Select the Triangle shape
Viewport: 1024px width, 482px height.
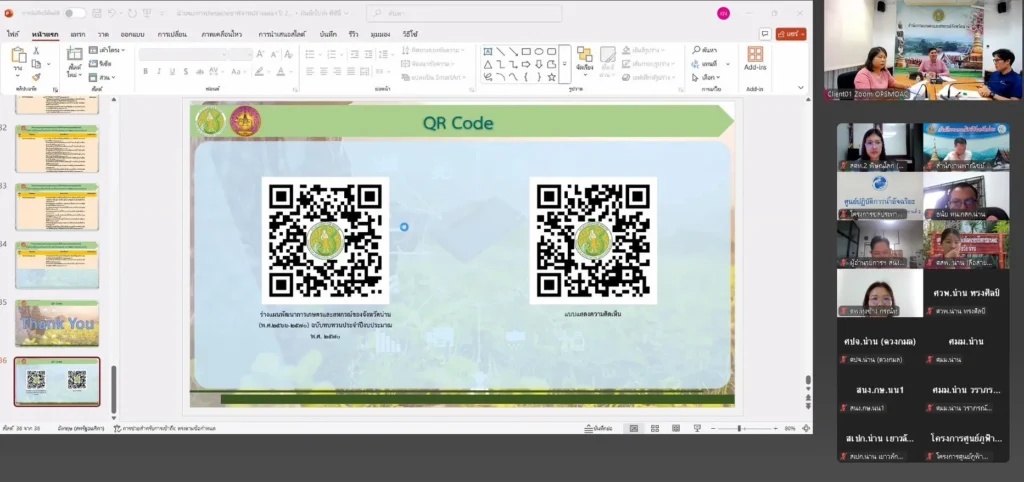point(487,64)
